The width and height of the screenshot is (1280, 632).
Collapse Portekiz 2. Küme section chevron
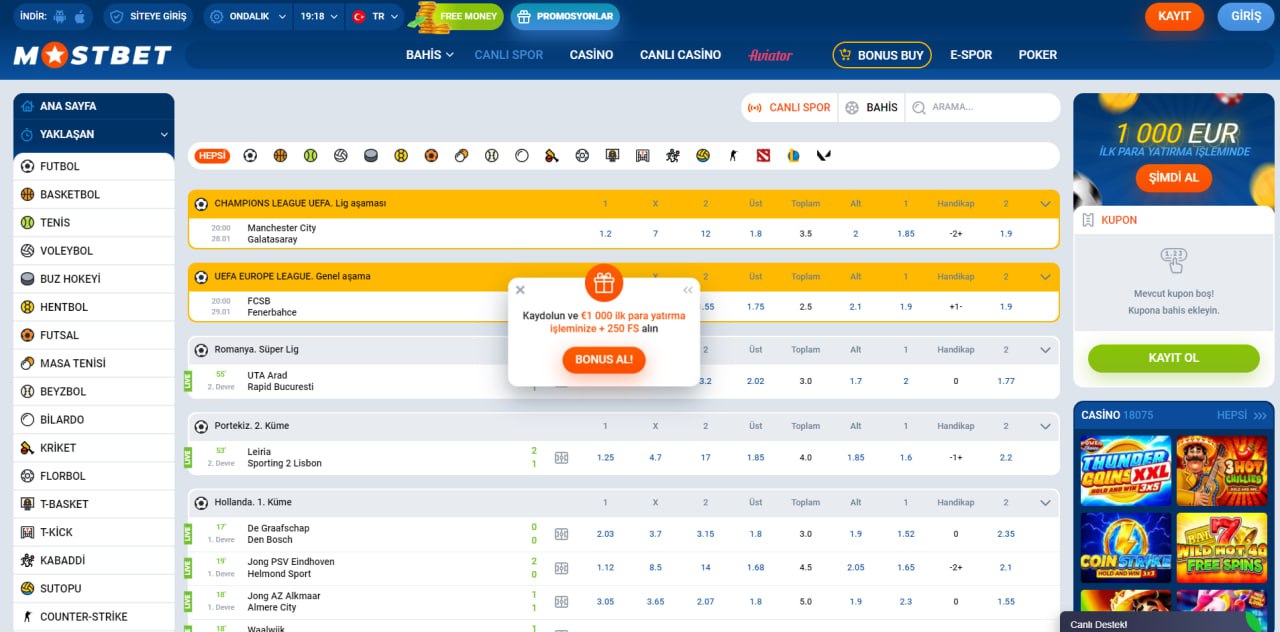[1045, 426]
